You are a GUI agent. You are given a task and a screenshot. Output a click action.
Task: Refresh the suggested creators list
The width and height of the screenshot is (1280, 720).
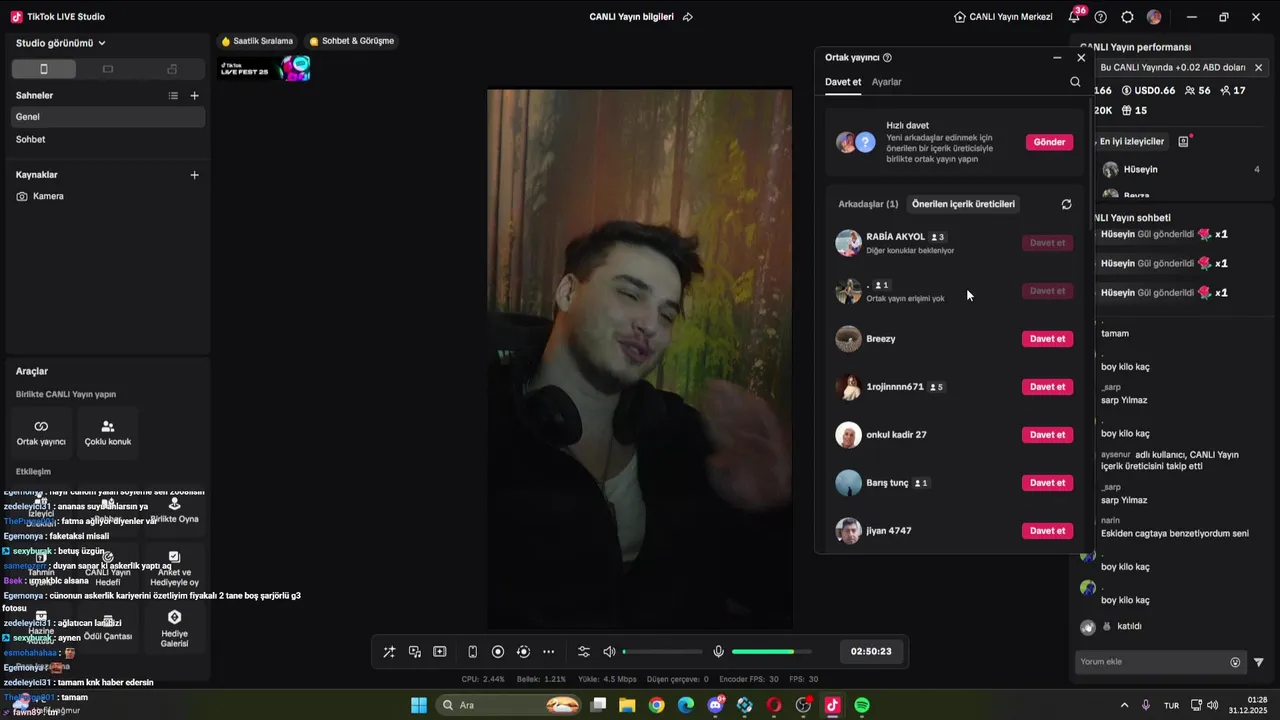1066,204
